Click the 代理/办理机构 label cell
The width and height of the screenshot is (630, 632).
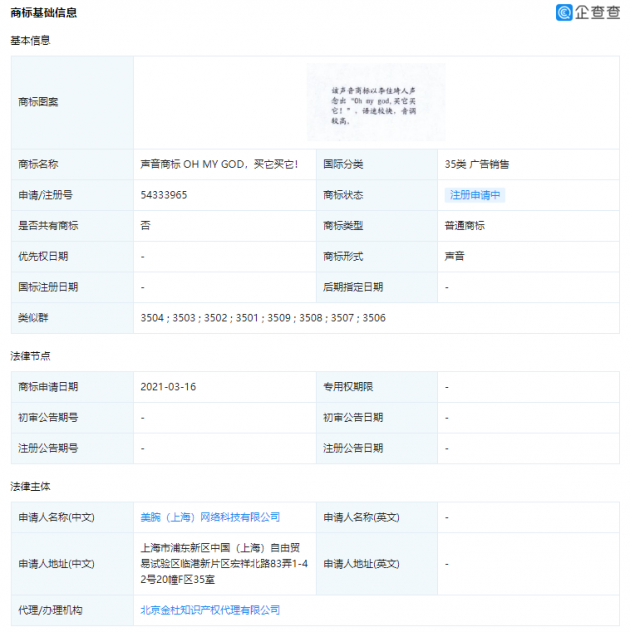(x=73, y=610)
